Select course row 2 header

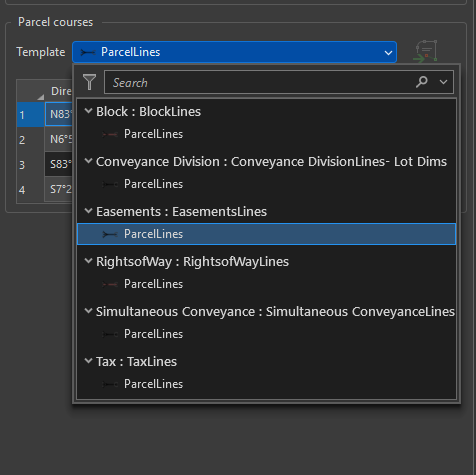point(30,140)
